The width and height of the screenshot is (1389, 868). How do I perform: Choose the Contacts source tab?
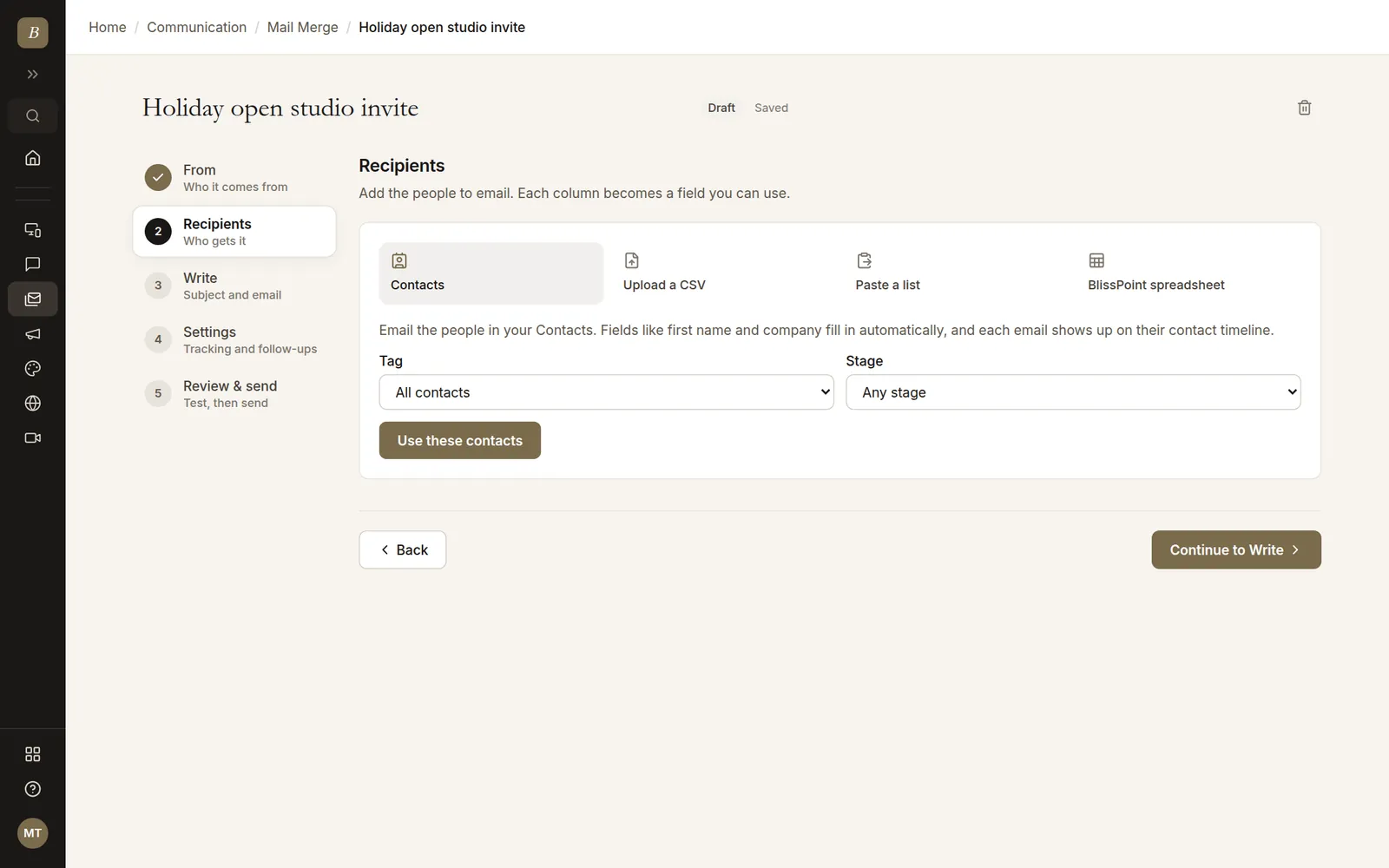pos(490,273)
